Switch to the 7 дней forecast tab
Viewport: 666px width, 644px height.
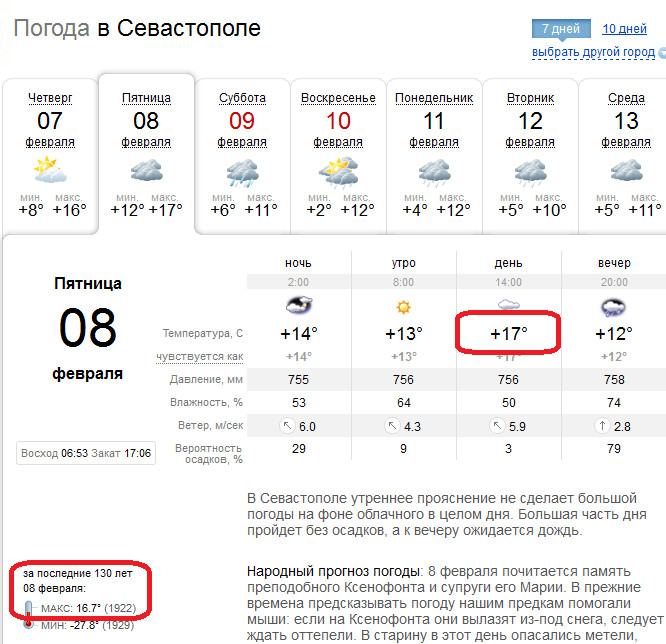coord(561,29)
